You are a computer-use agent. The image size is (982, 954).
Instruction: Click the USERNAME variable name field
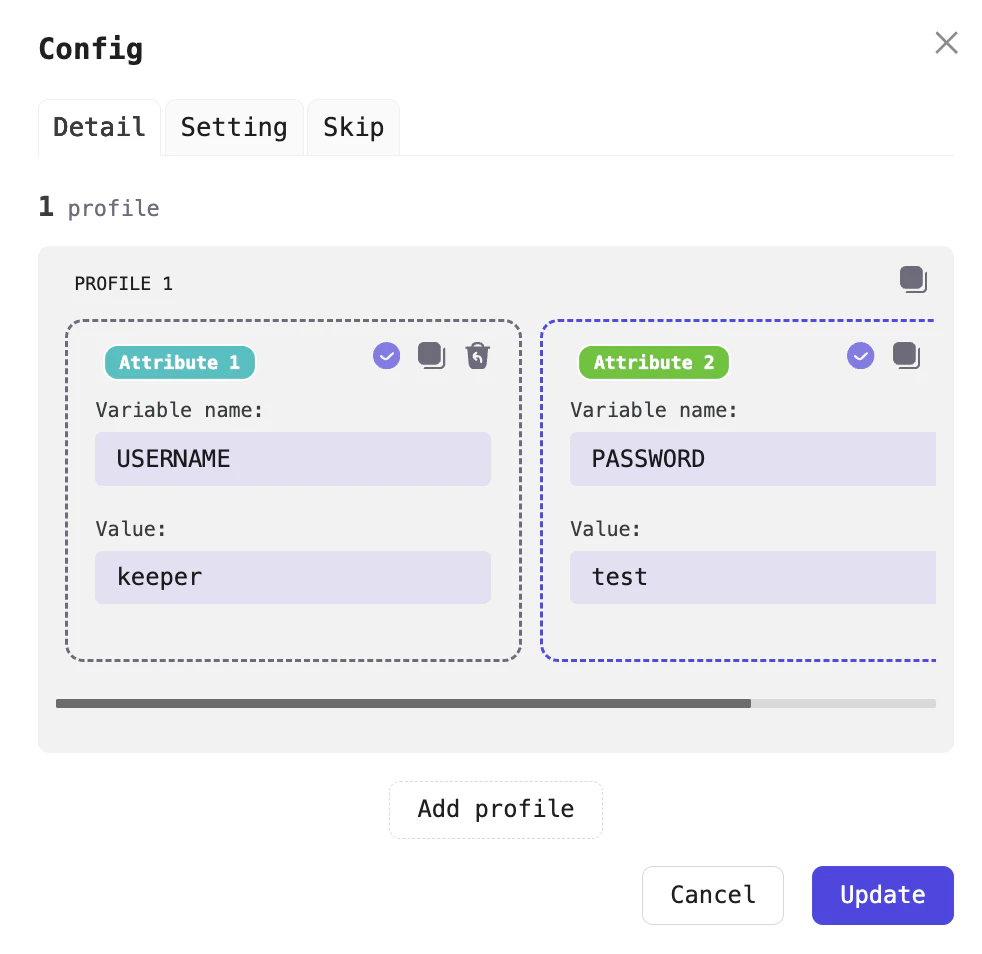(x=292, y=459)
